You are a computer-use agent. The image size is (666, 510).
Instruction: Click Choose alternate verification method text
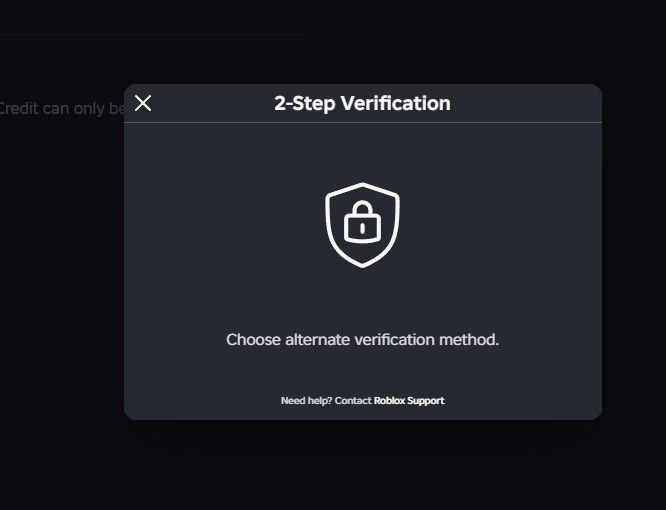[362, 340]
